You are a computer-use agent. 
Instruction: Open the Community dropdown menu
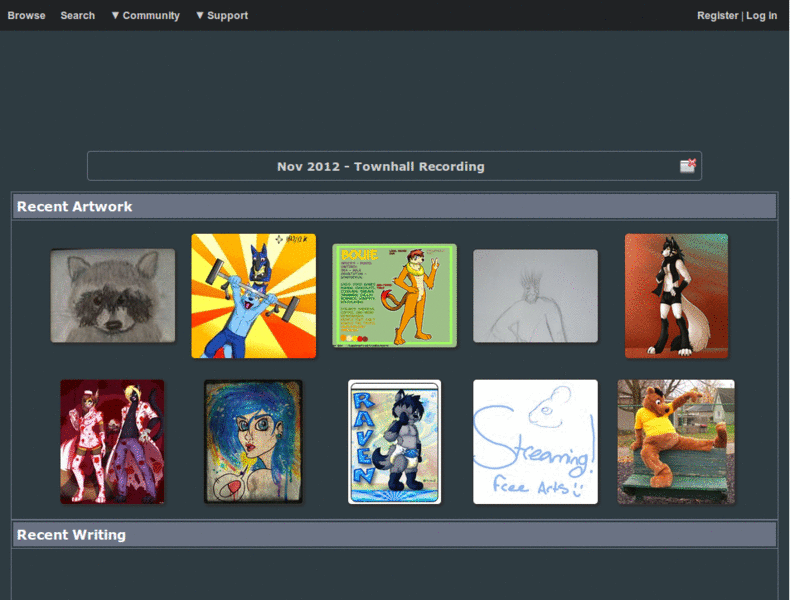tap(145, 15)
